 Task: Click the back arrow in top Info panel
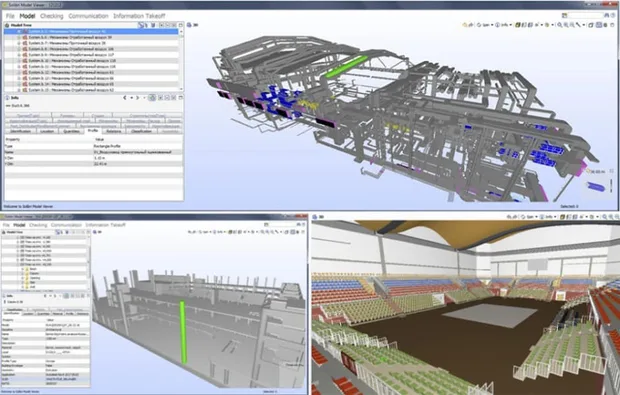(125, 98)
